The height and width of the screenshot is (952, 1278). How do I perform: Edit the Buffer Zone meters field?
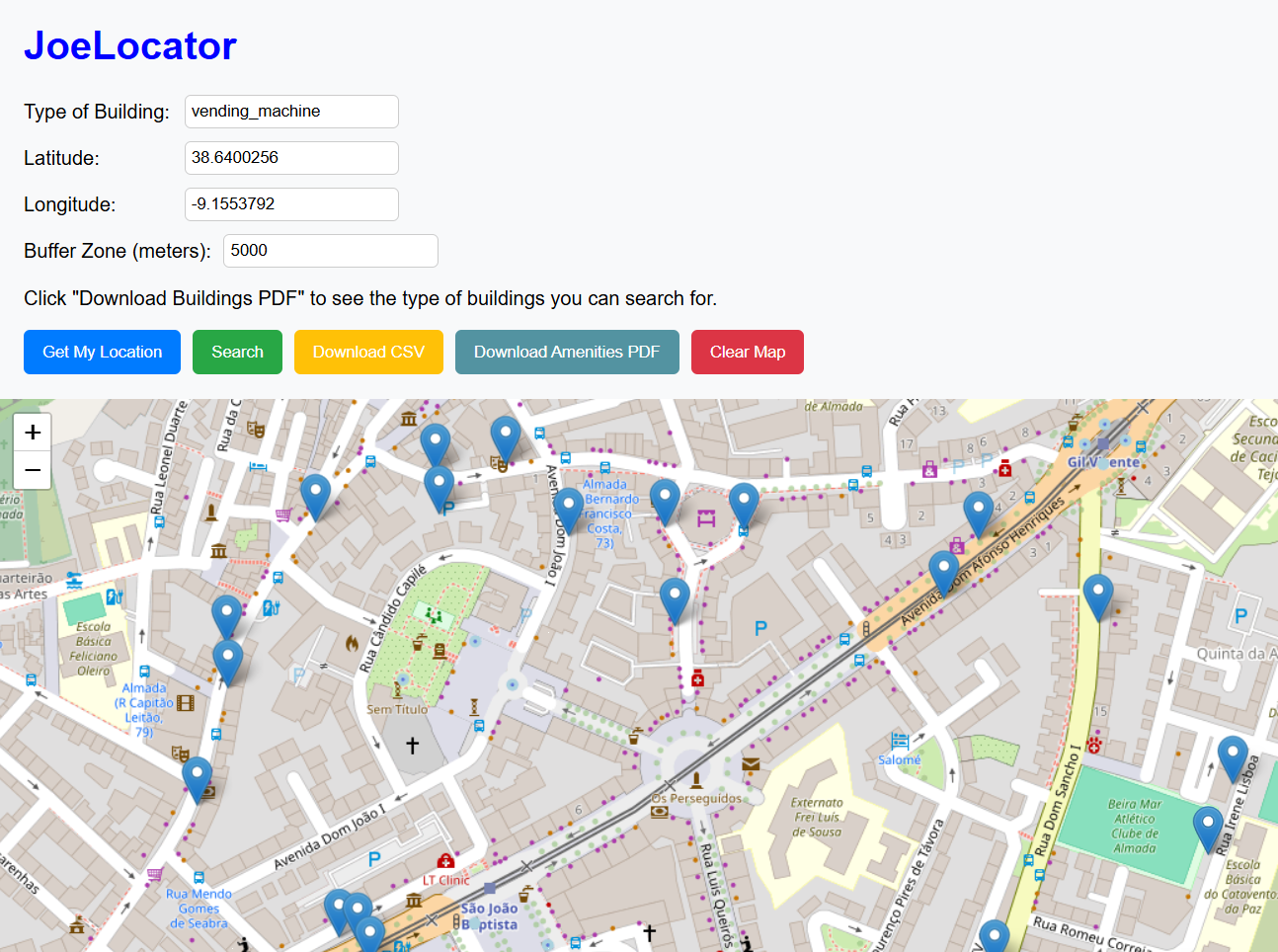point(330,251)
